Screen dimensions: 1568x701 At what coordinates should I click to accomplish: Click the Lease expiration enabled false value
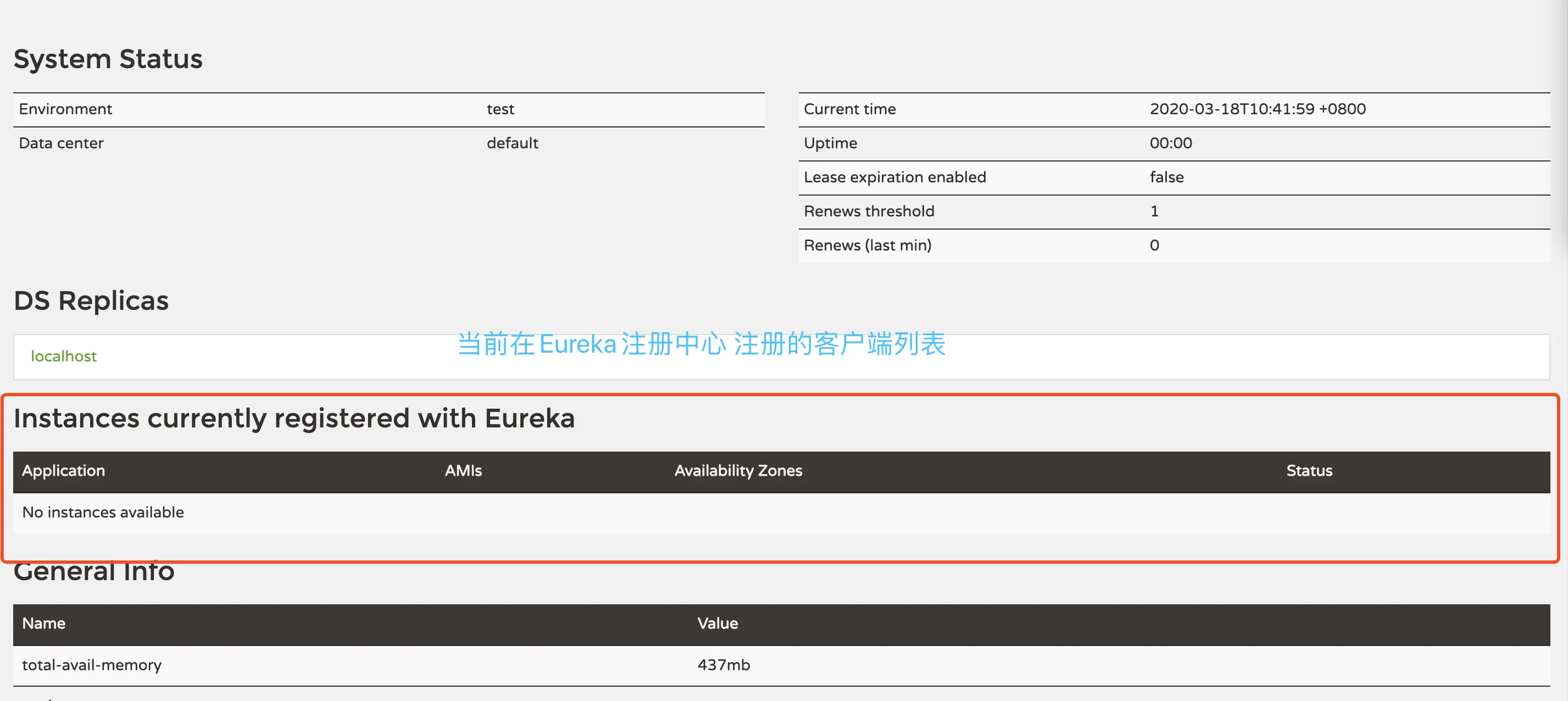coord(1166,177)
